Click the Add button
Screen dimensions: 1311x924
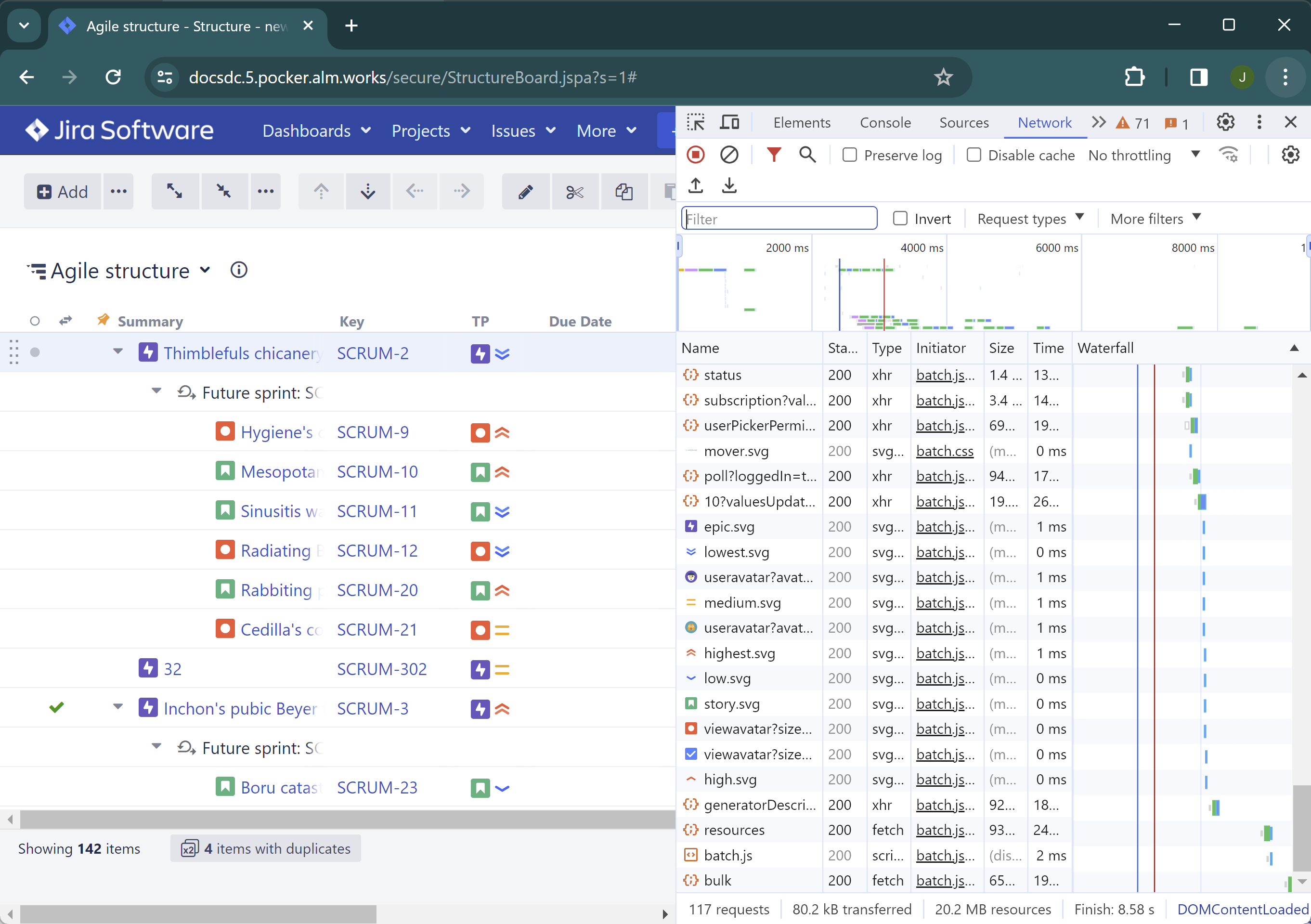click(x=63, y=191)
